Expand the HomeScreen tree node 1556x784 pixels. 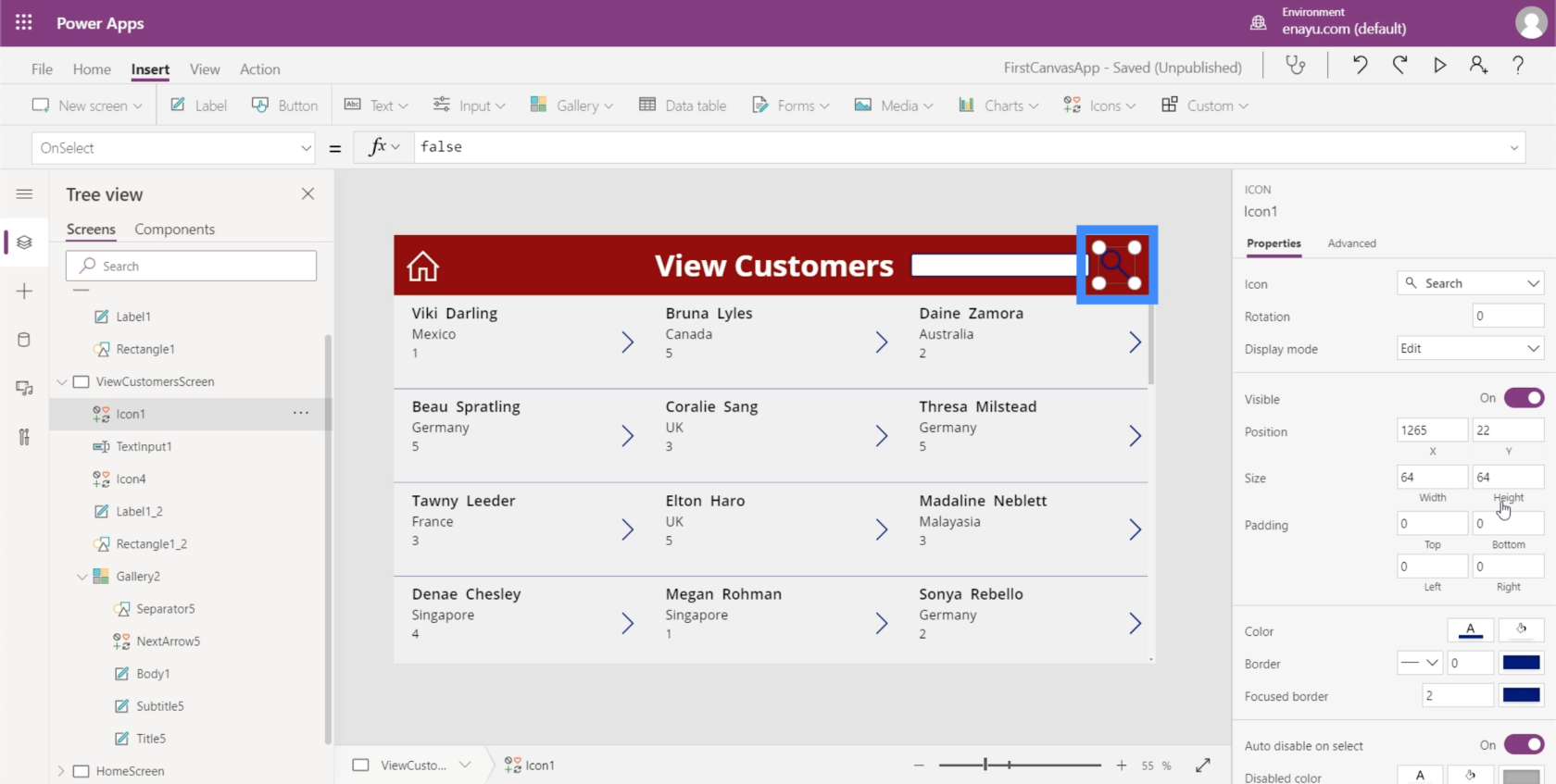click(61, 770)
